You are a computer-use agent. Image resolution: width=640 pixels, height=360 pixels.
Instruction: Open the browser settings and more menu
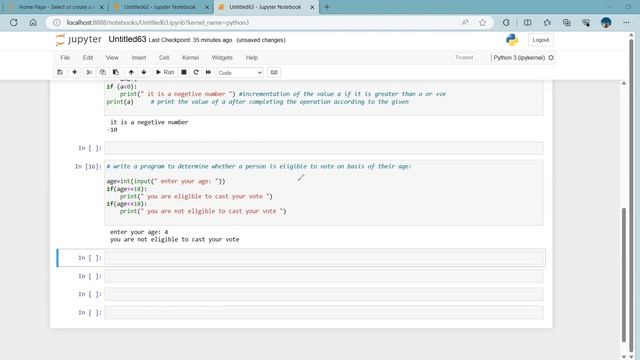[626, 22]
